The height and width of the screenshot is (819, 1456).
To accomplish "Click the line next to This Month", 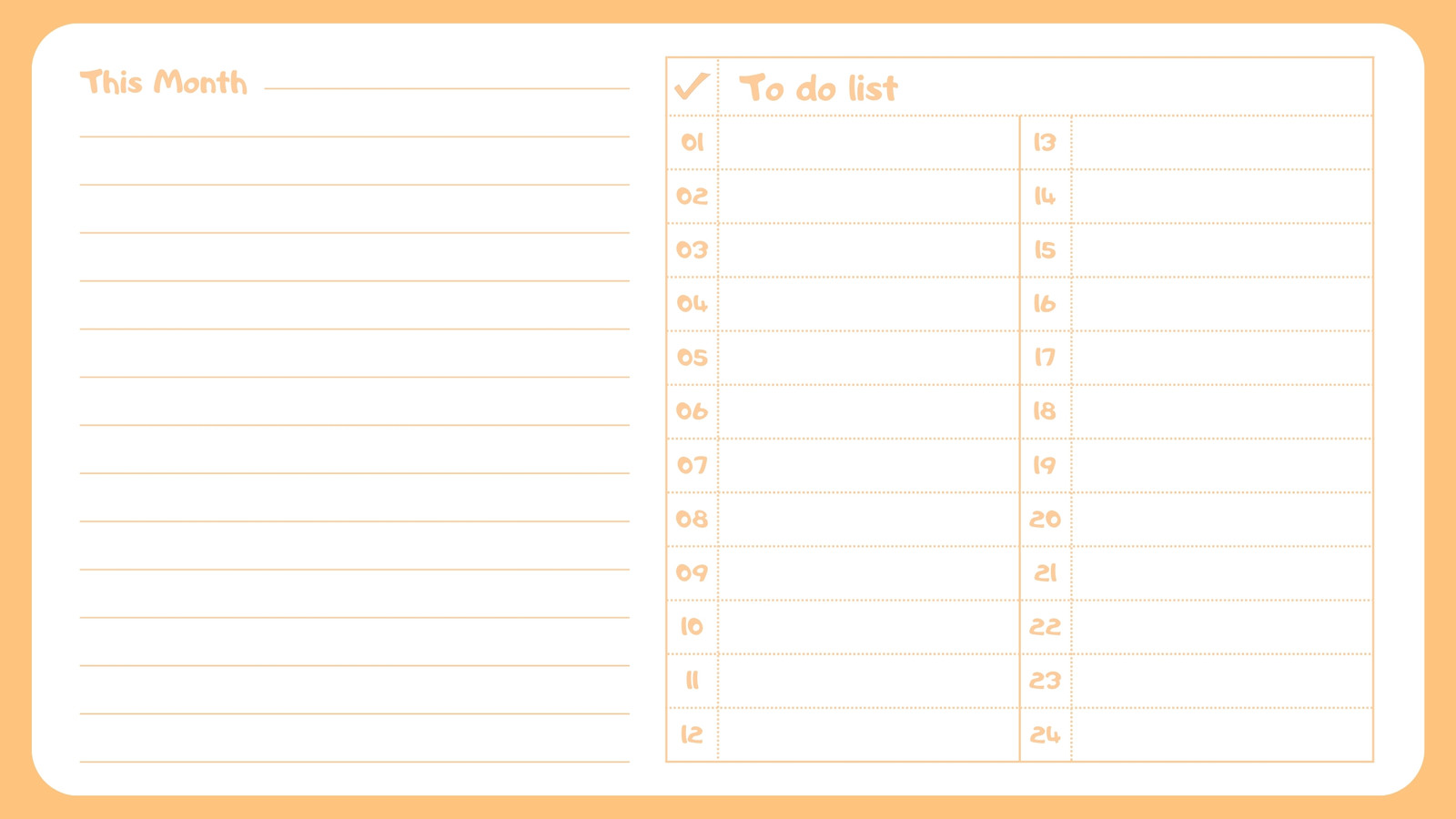I will (447, 88).
